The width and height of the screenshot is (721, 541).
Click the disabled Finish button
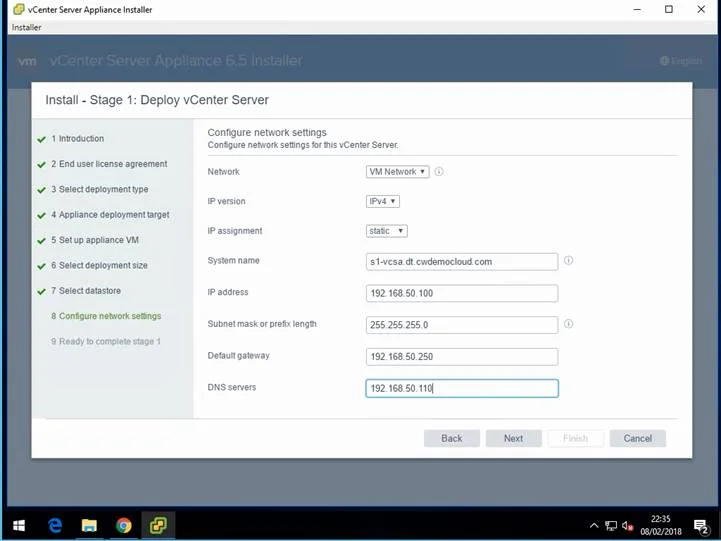coord(576,438)
